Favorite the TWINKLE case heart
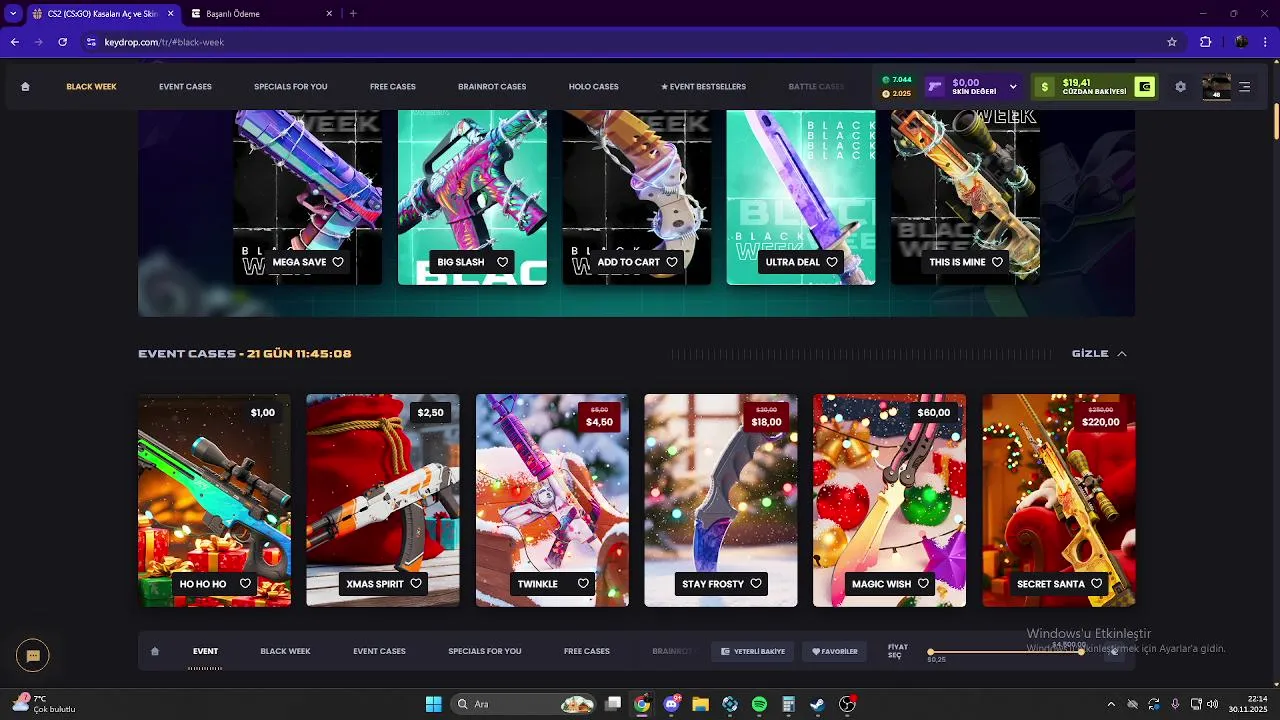Screen dimensions: 1280x720 click(583, 584)
